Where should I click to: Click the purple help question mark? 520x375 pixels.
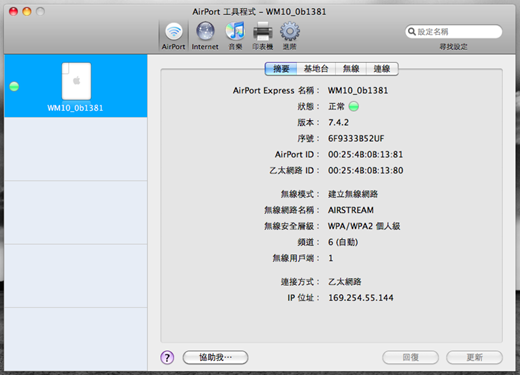167,358
